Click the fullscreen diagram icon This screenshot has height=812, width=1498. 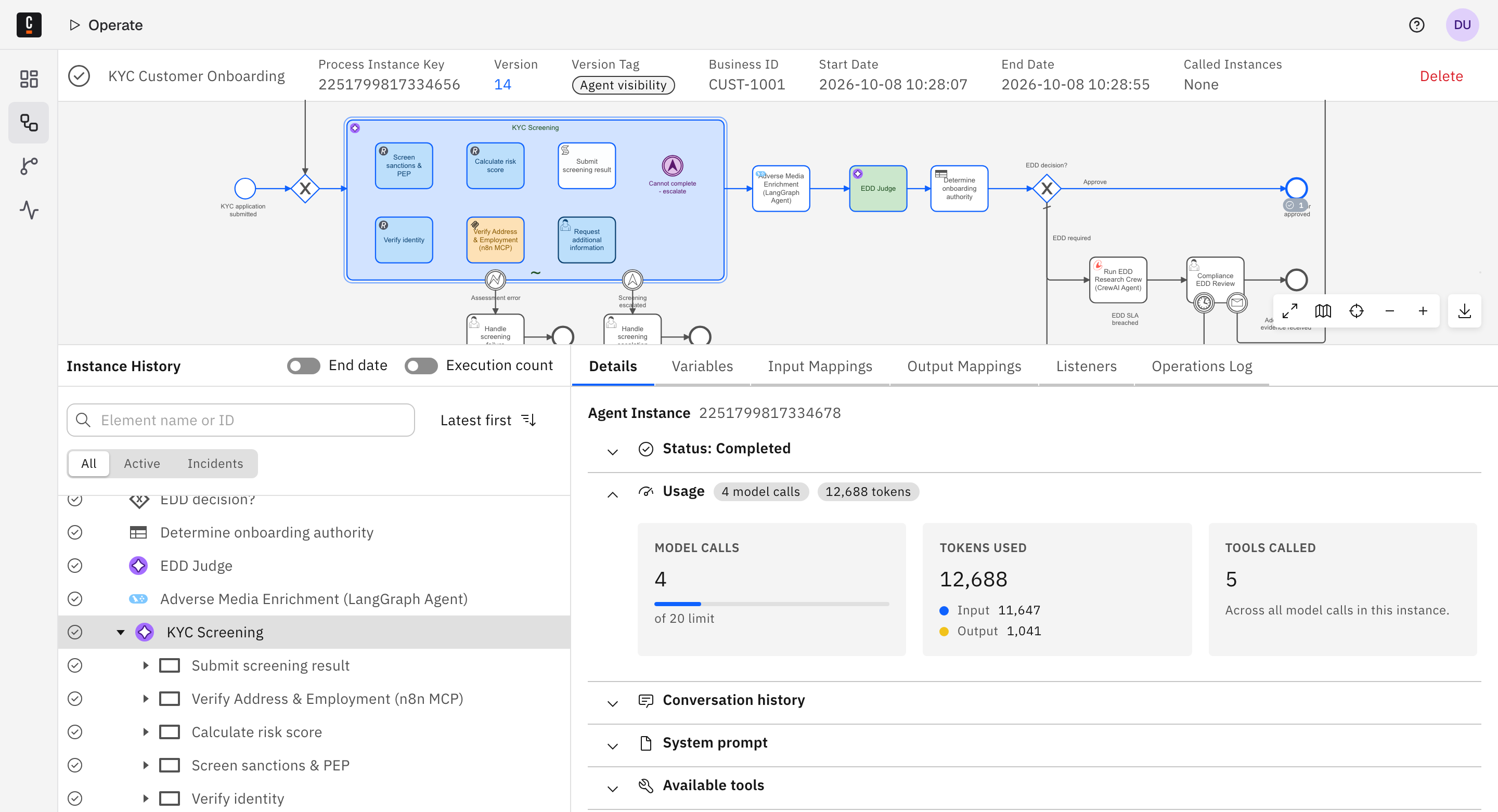[1289, 311]
